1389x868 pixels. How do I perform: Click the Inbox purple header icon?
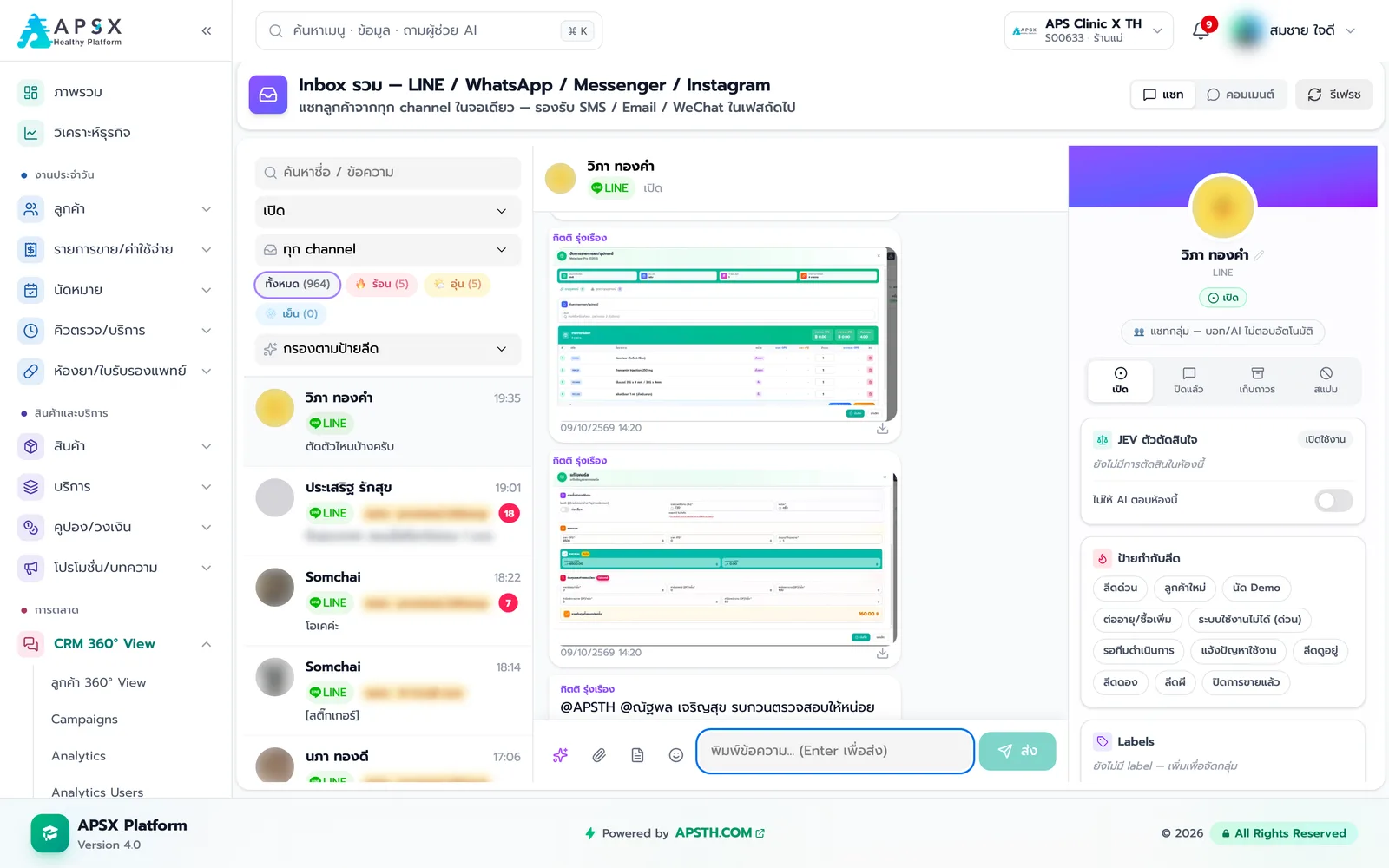pos(268,95)
